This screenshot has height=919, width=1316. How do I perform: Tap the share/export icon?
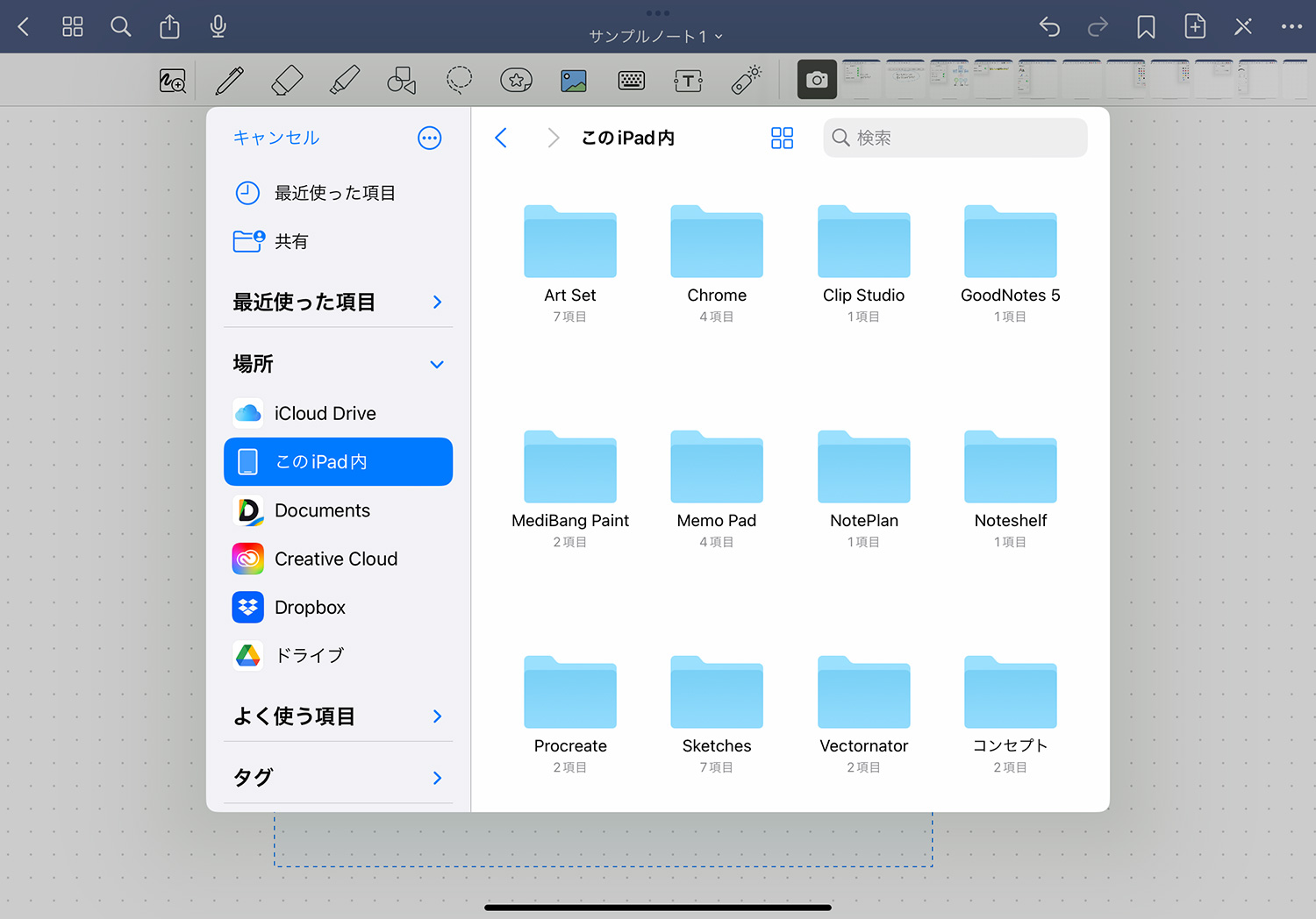point(169,26)
